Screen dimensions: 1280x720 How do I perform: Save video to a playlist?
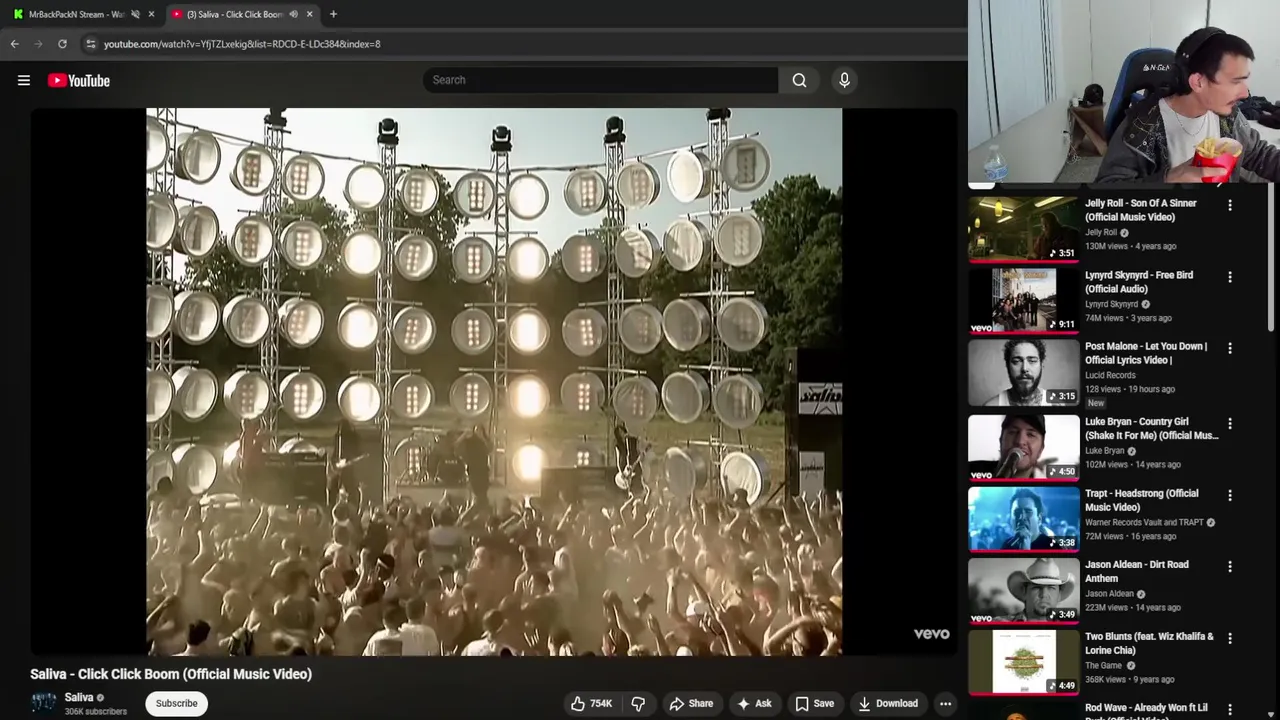pos(814,704)
